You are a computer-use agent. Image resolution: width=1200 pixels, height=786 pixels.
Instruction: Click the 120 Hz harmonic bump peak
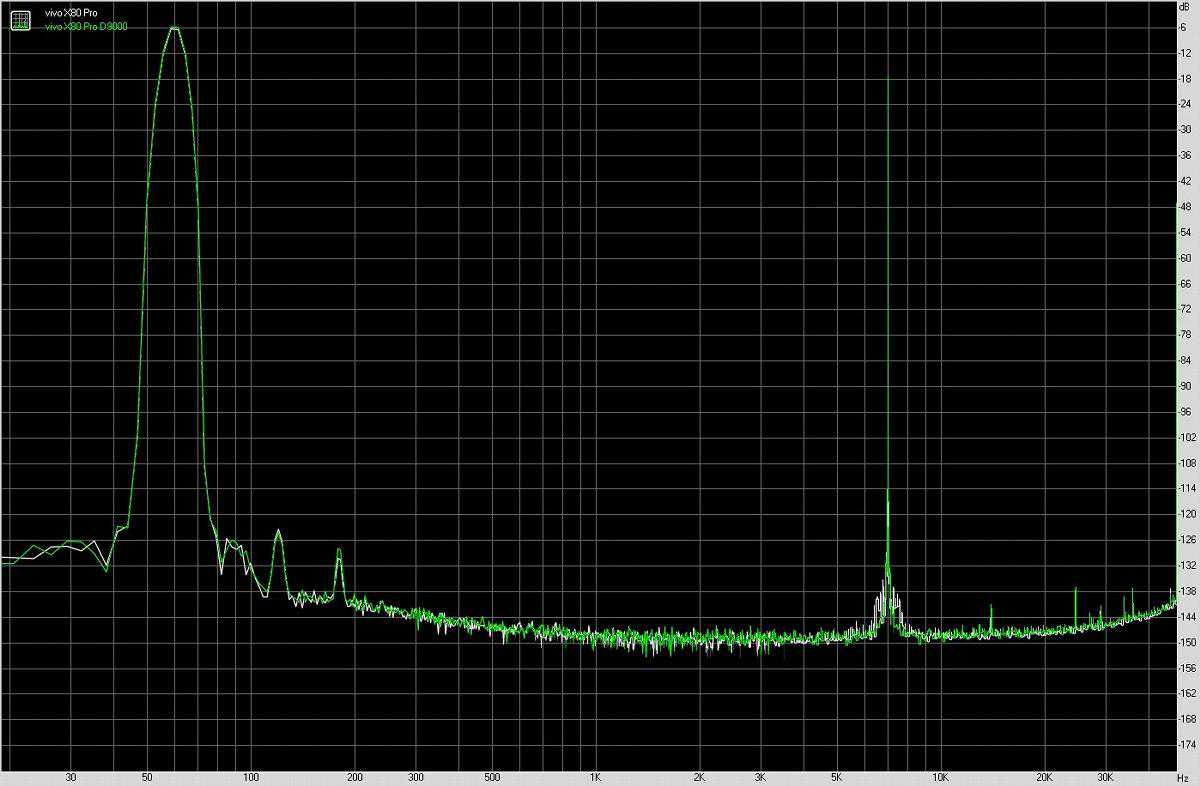(278, 531)
